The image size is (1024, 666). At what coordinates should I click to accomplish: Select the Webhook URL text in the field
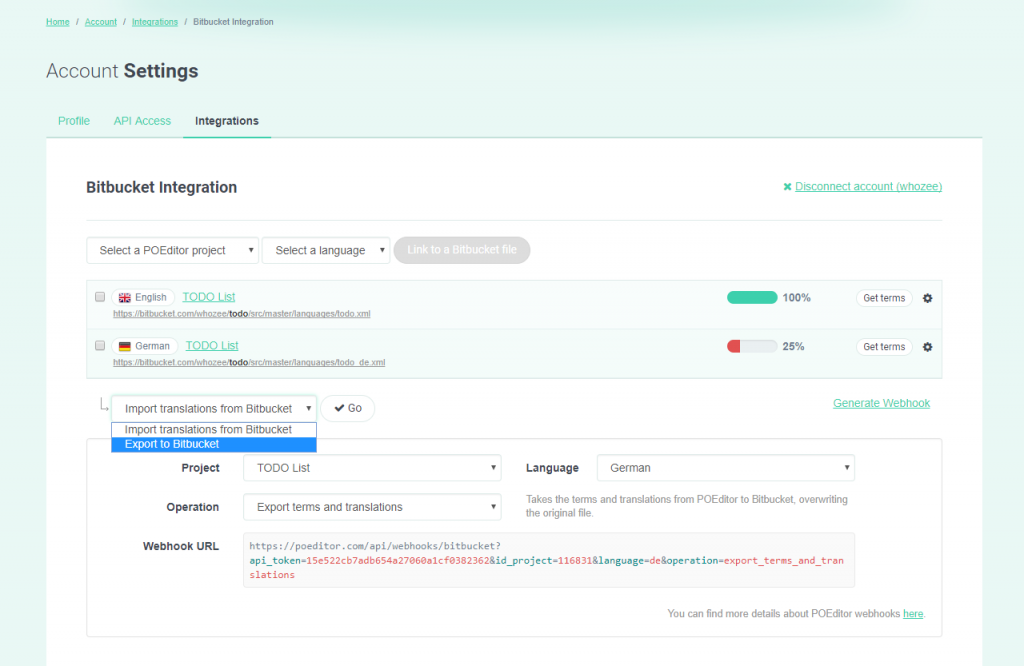pos(548,561)
